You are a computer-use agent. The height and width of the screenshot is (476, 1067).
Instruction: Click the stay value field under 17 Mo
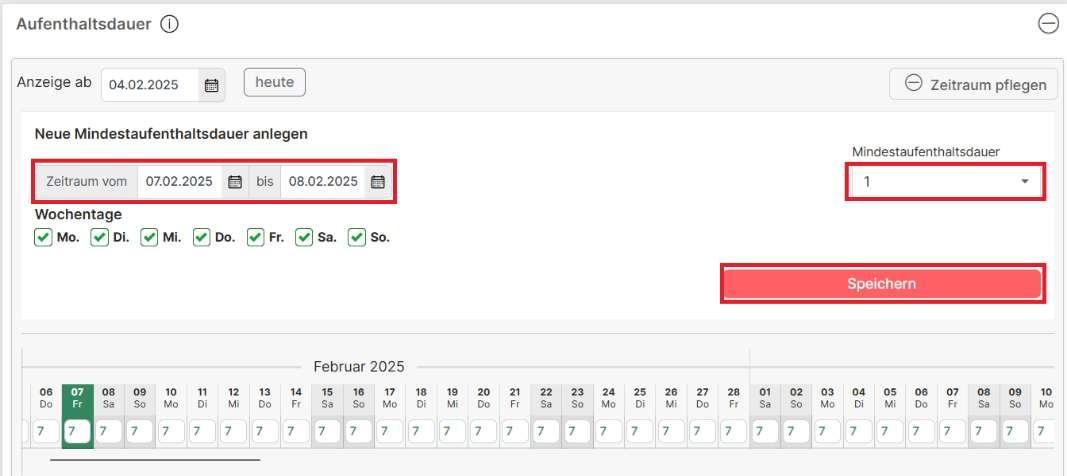[389, 431]
